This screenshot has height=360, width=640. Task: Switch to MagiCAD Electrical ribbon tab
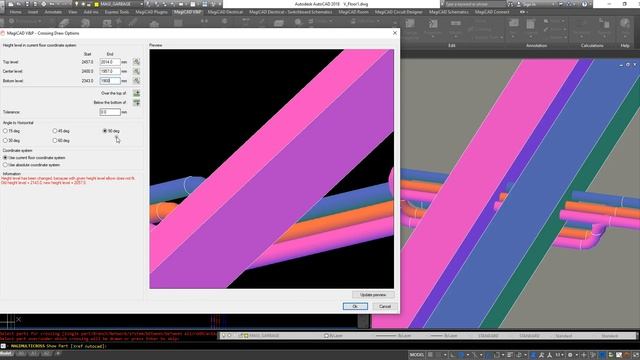coord(225,12)
